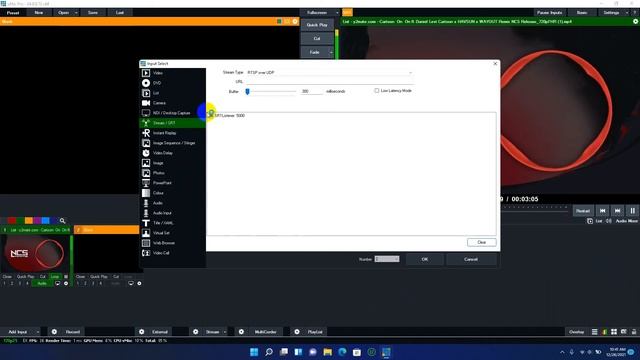Image resolution: width=640 pixels, height=360 pixels.
Task: Select Title / XAML input type
Action: tap(172, 223)
